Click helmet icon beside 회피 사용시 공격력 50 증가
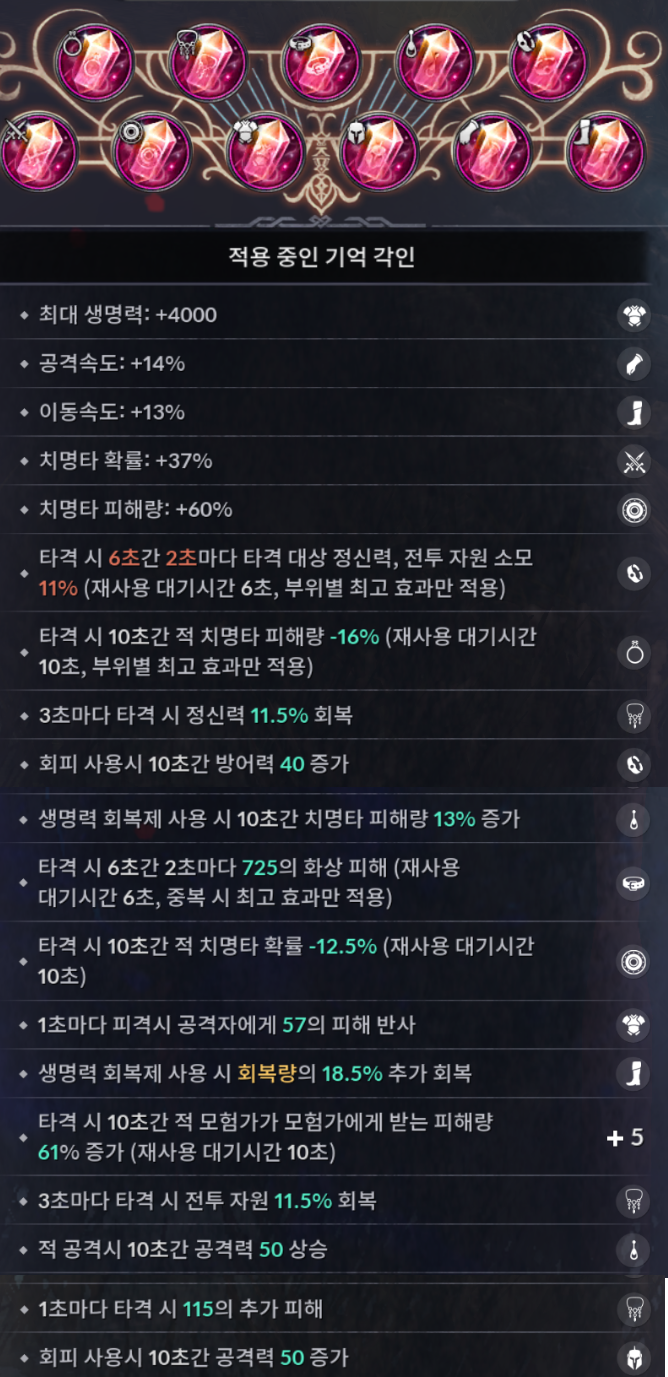 click(x=632, y=1357)
